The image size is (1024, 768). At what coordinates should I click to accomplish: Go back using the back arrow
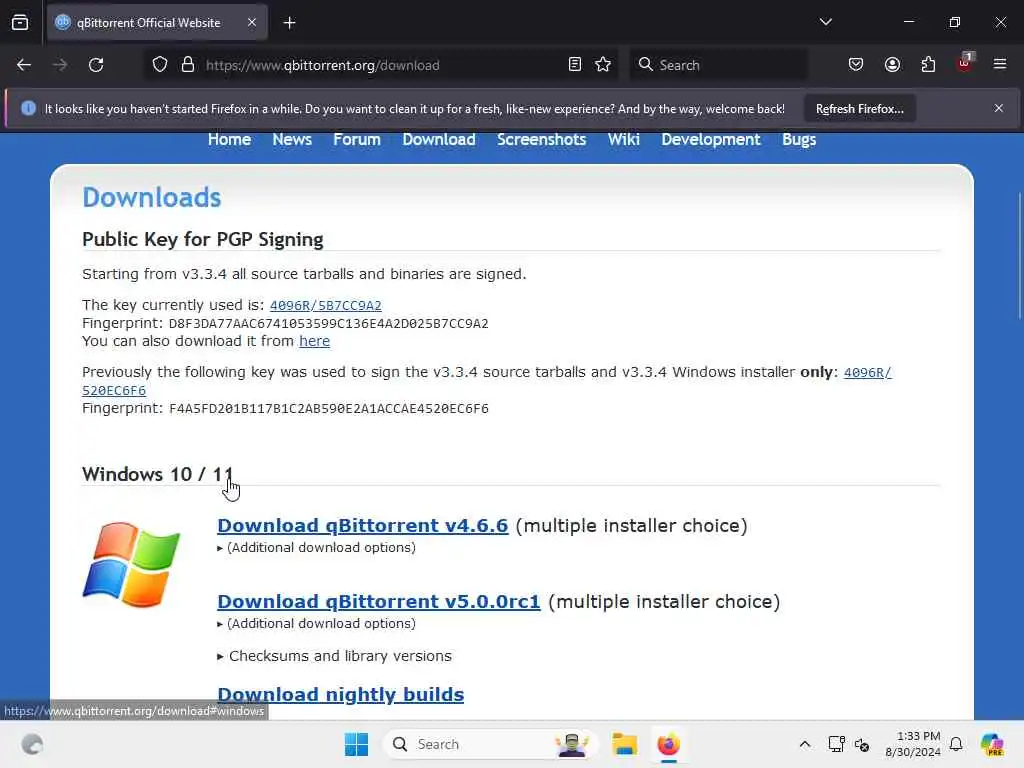[24, 65]
